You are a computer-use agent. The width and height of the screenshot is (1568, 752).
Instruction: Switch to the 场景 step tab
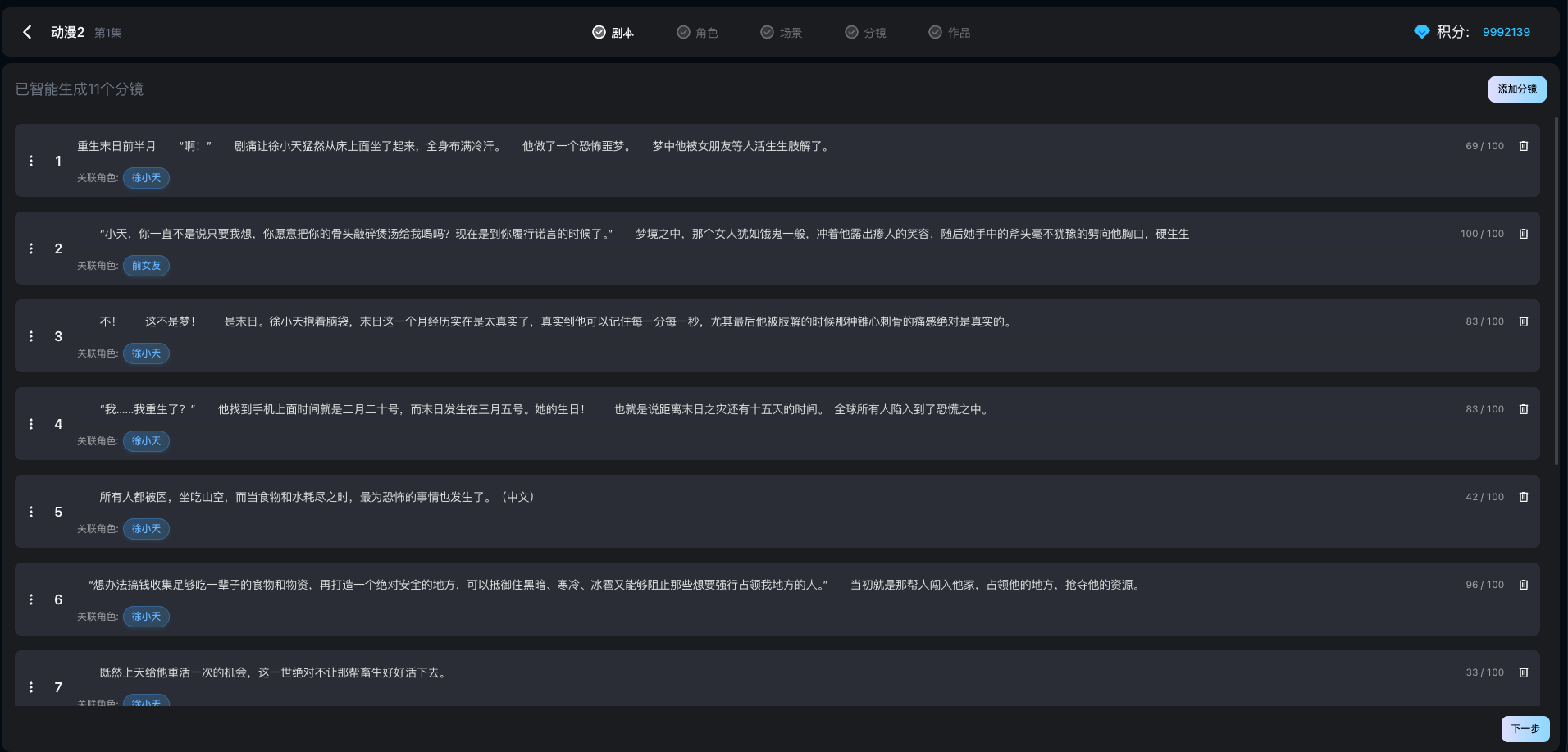[781, 32]
